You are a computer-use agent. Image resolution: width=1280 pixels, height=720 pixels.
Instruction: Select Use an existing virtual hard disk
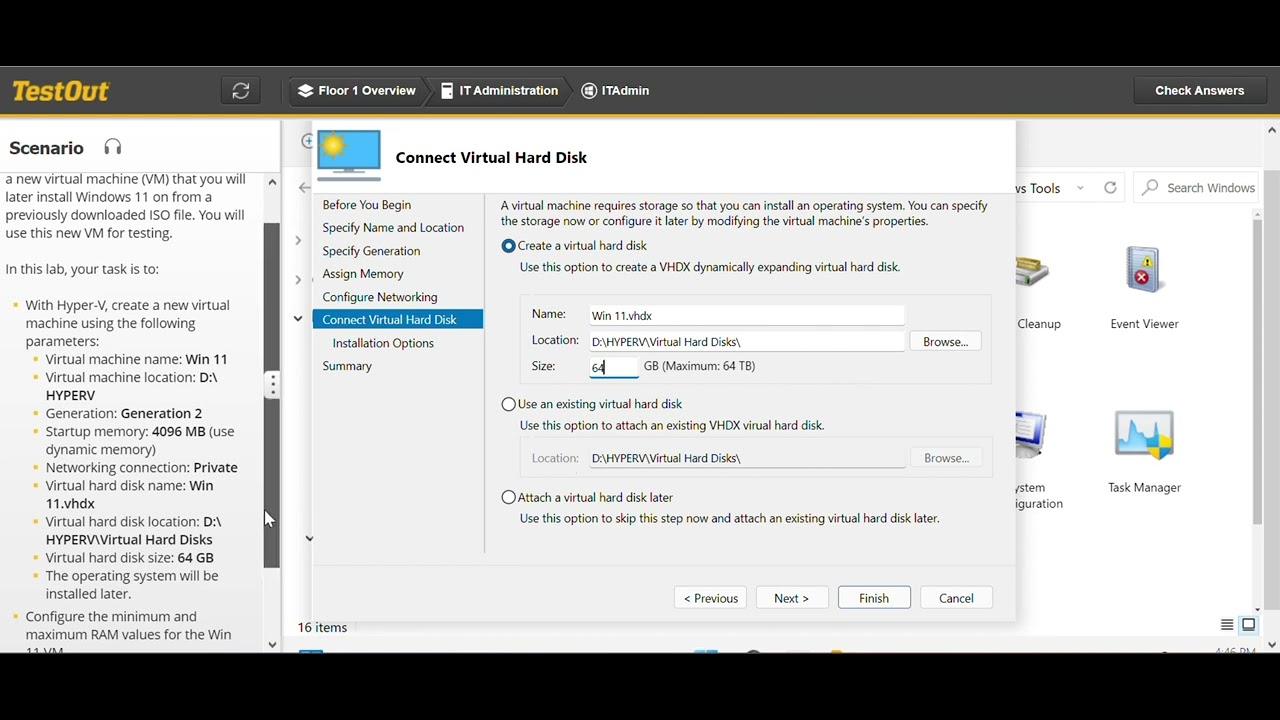pos(509,404)
